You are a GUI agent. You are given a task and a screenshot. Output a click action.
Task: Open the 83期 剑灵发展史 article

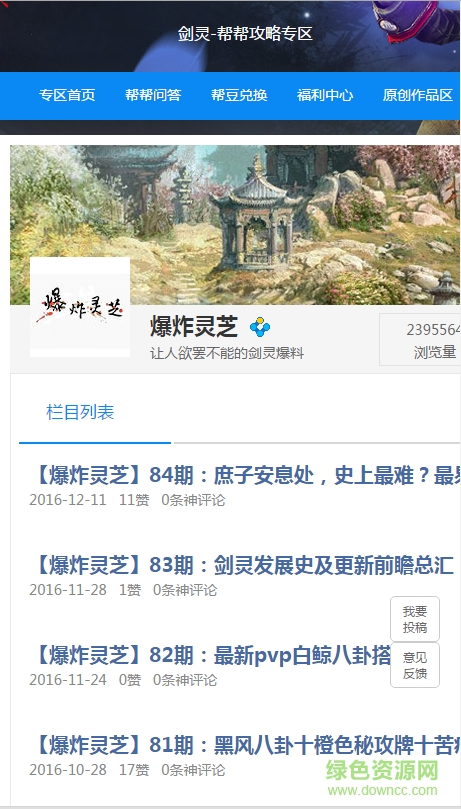[x=243, y=565]
